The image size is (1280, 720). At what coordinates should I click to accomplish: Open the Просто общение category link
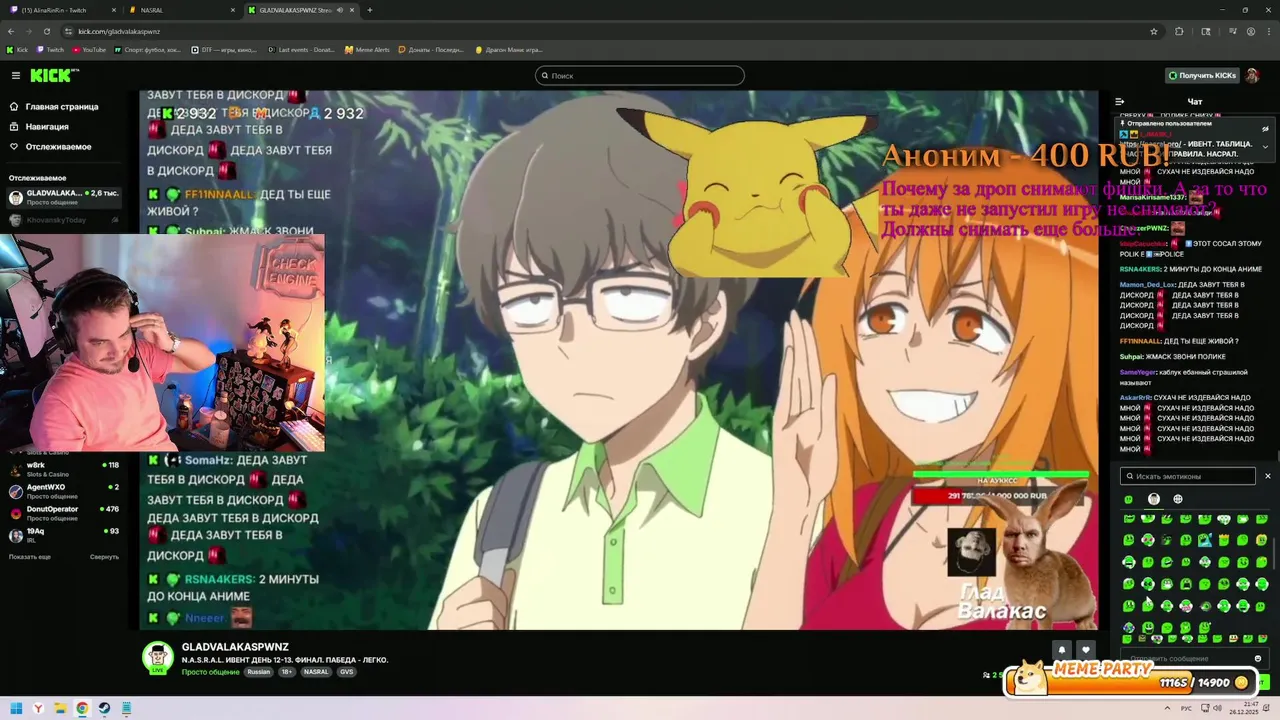click(x=210, y=672)
